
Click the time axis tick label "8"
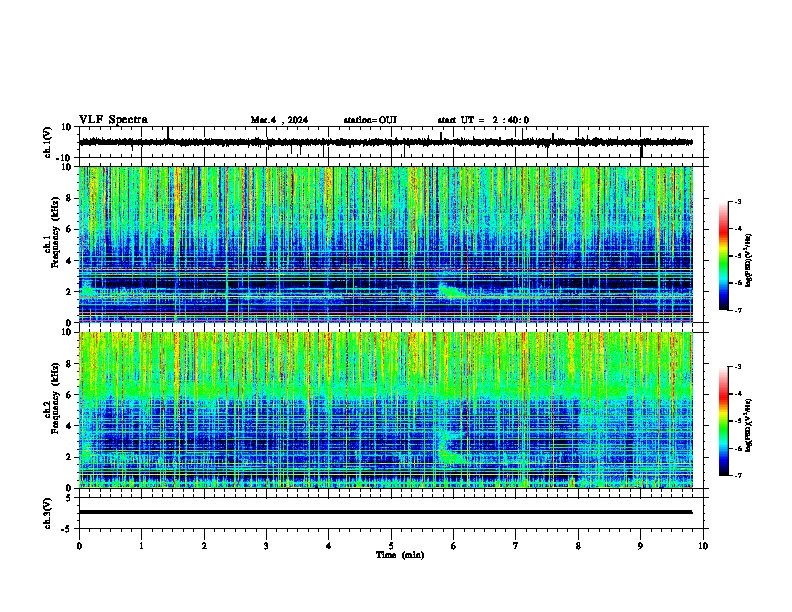tap(578, 546)
